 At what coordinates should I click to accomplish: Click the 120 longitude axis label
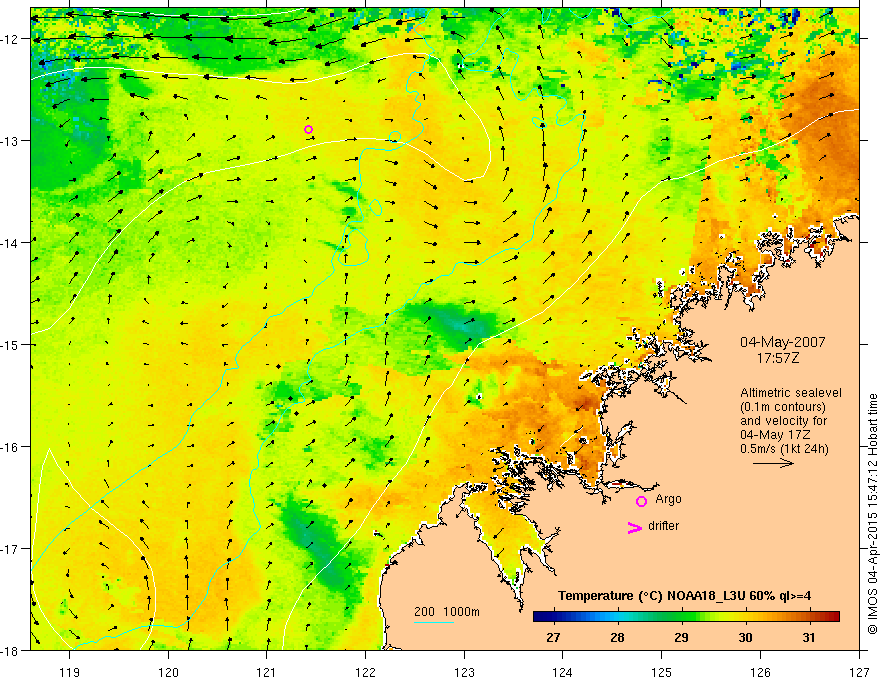point(168,672)
